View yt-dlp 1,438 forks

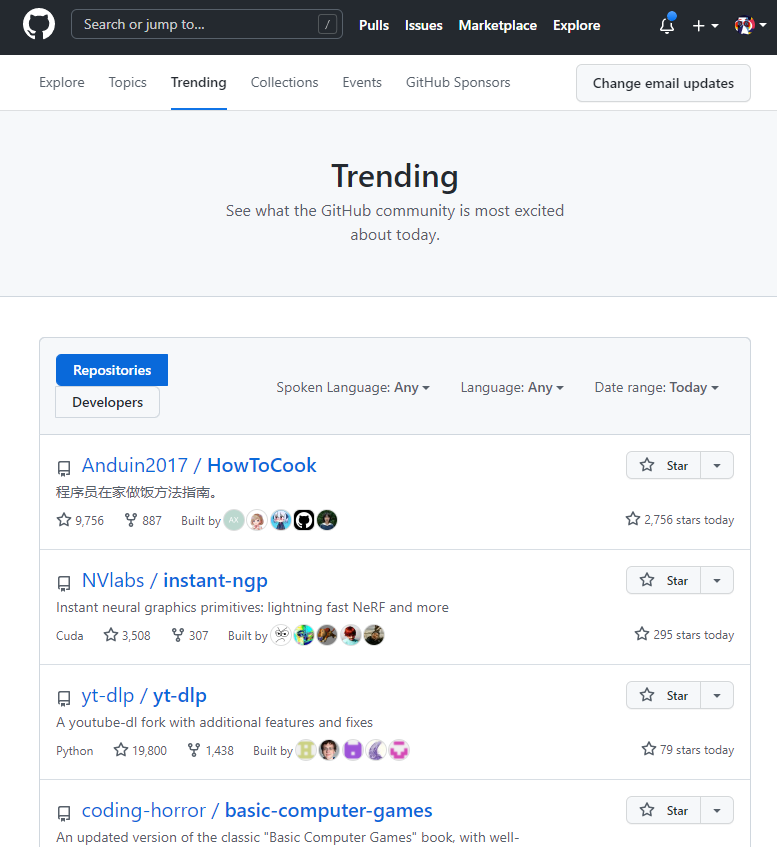[211, 750]
